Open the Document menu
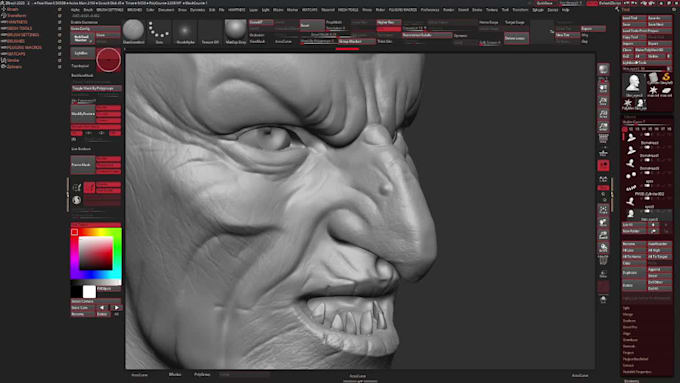 click(x=166, y=10)
